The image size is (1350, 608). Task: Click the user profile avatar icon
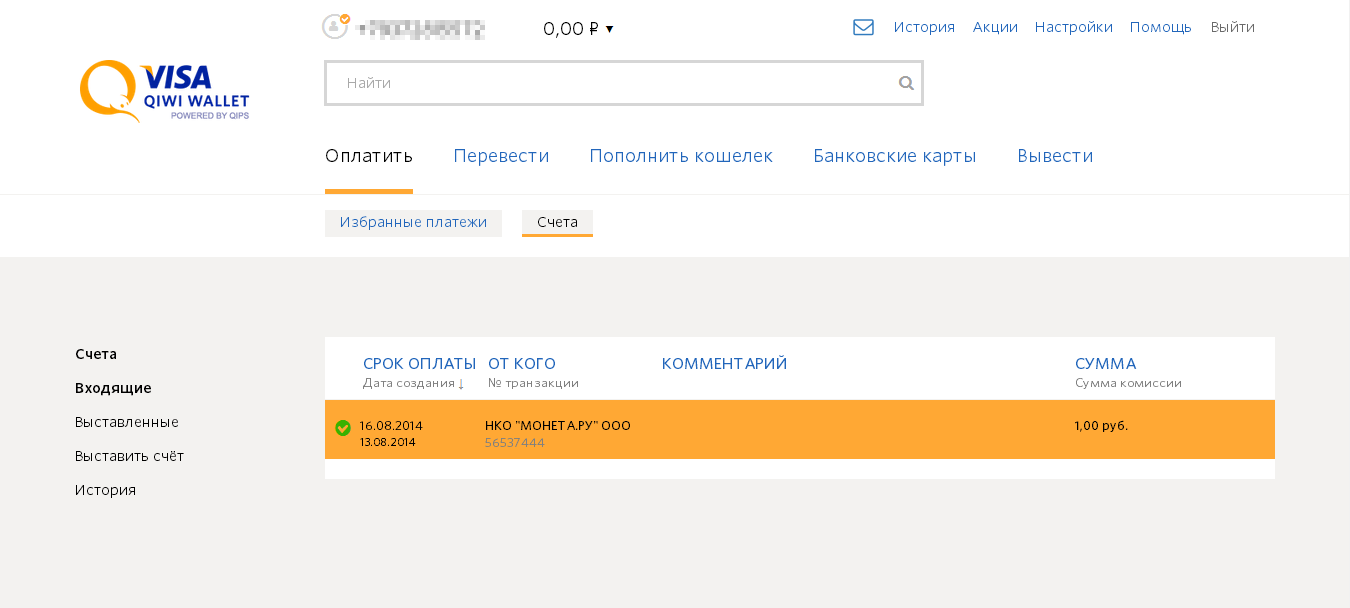[x=335, y=26]
